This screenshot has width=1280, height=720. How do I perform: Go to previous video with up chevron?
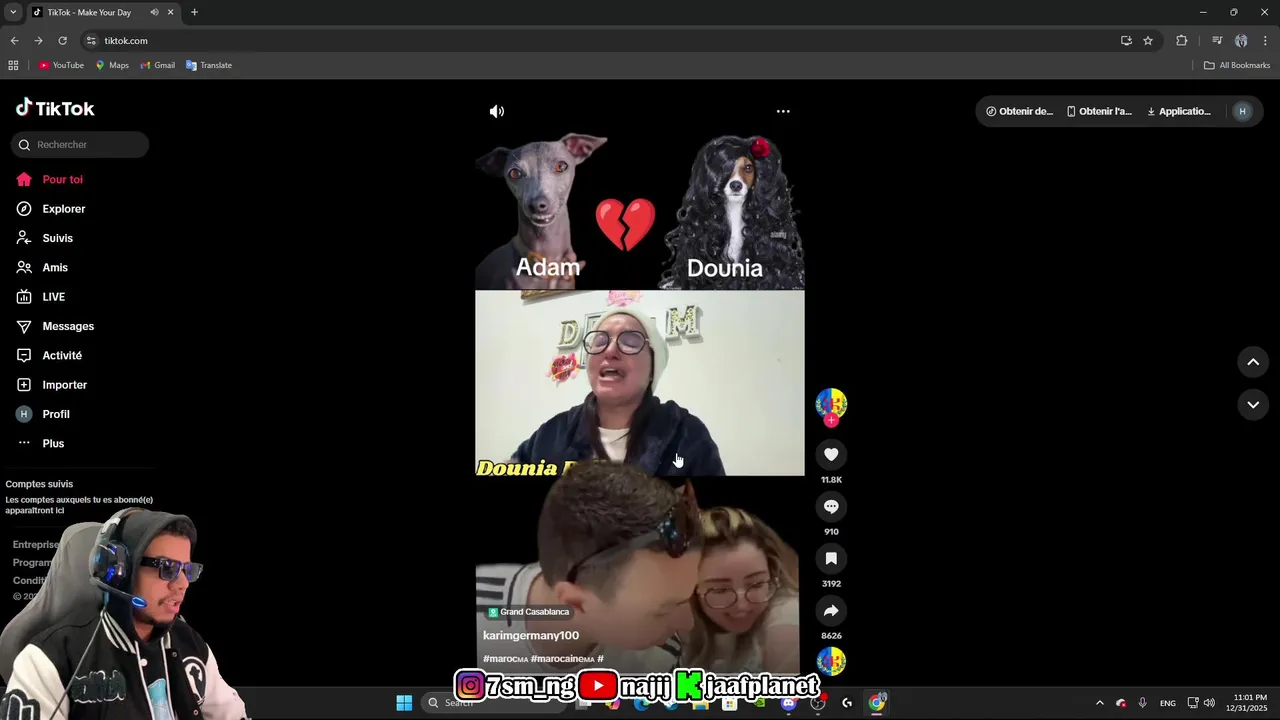[x=1253, y=362]
